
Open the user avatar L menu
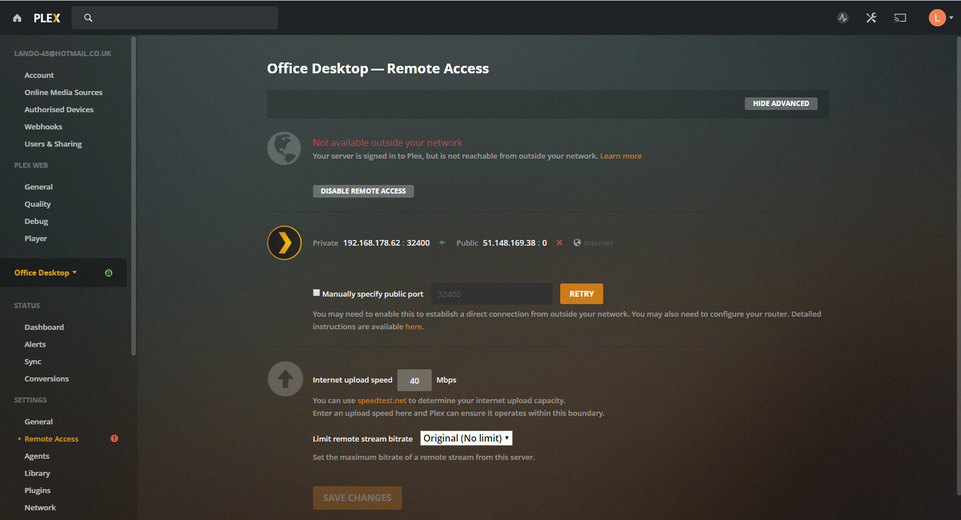[x=936, y=18]
